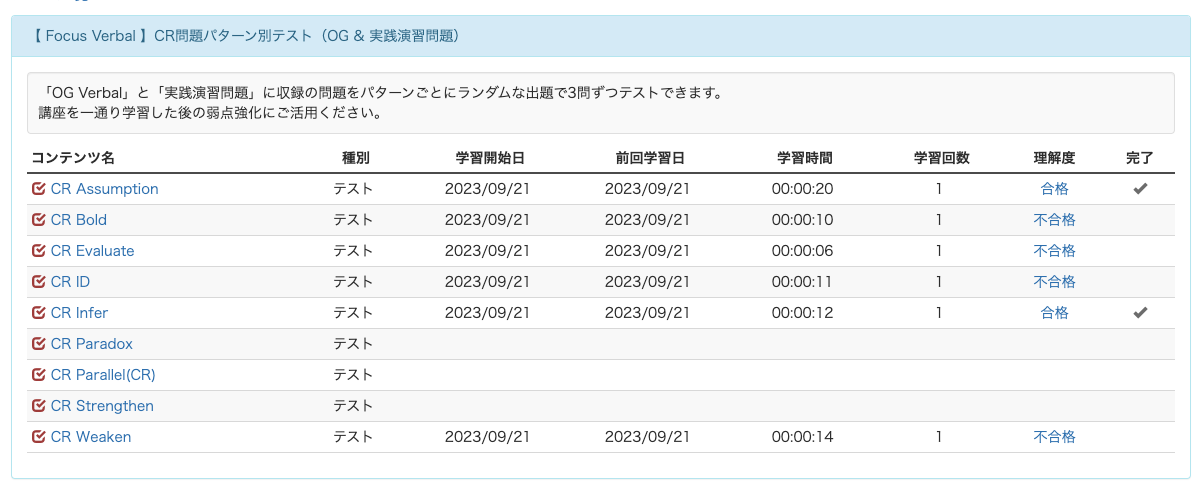Click the completed checkmark in CR Infer row
1199x494 pixels.
[1139, 313]
